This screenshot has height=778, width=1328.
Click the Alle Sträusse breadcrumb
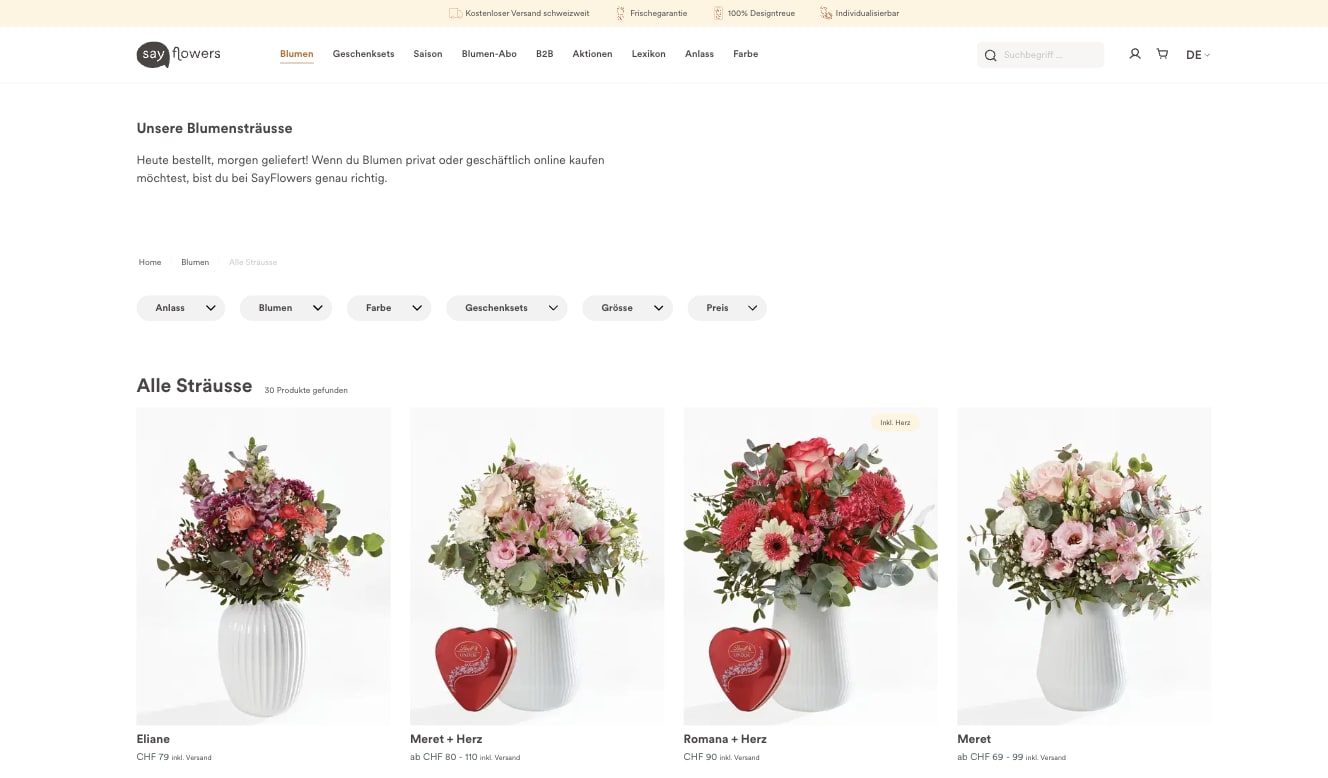coord(253,262)
